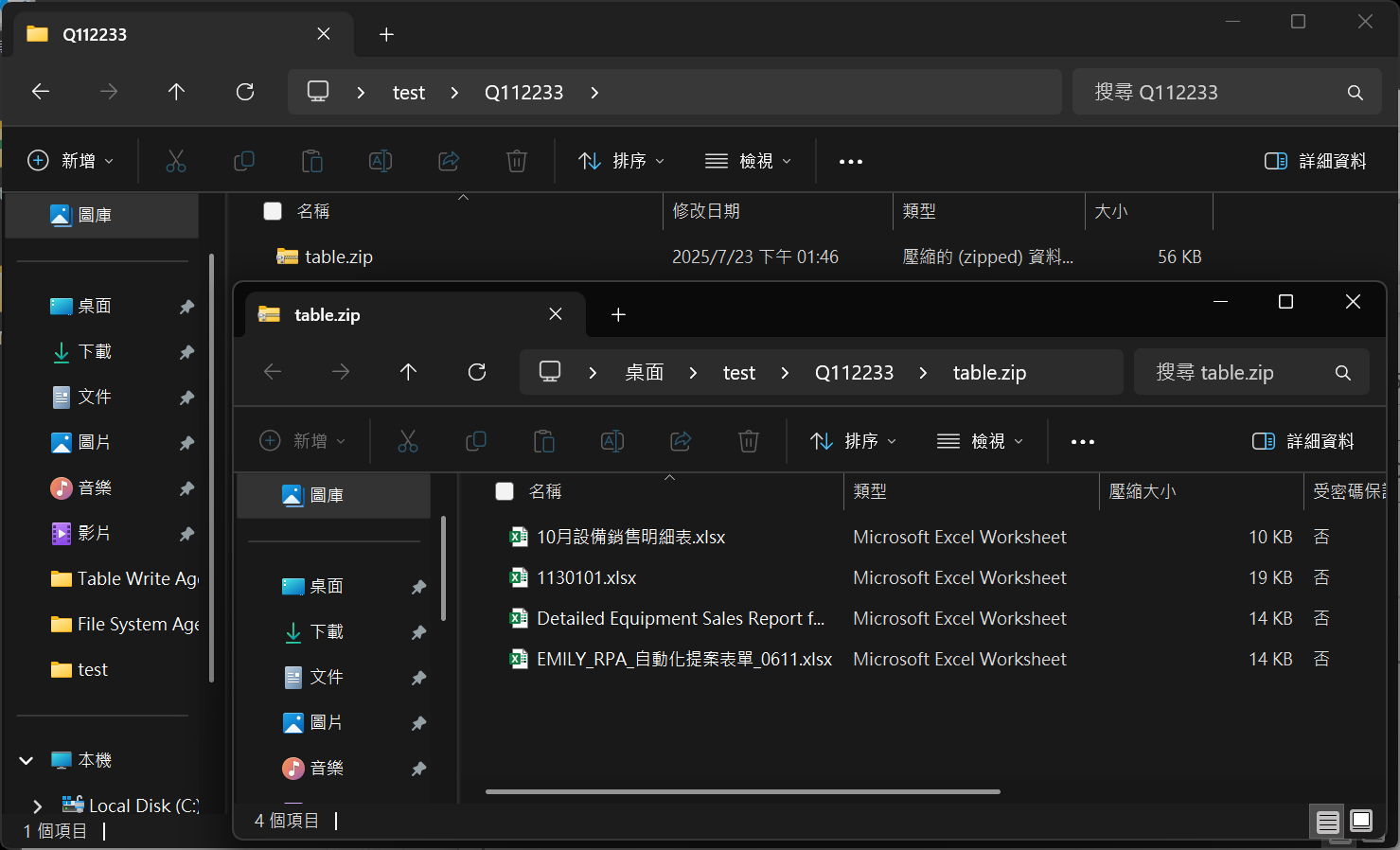Toggle select-all checkbox in table.zip file list
Image resolution: width=1400 pixels, height=850 pixels.
(x=505, y=491)
